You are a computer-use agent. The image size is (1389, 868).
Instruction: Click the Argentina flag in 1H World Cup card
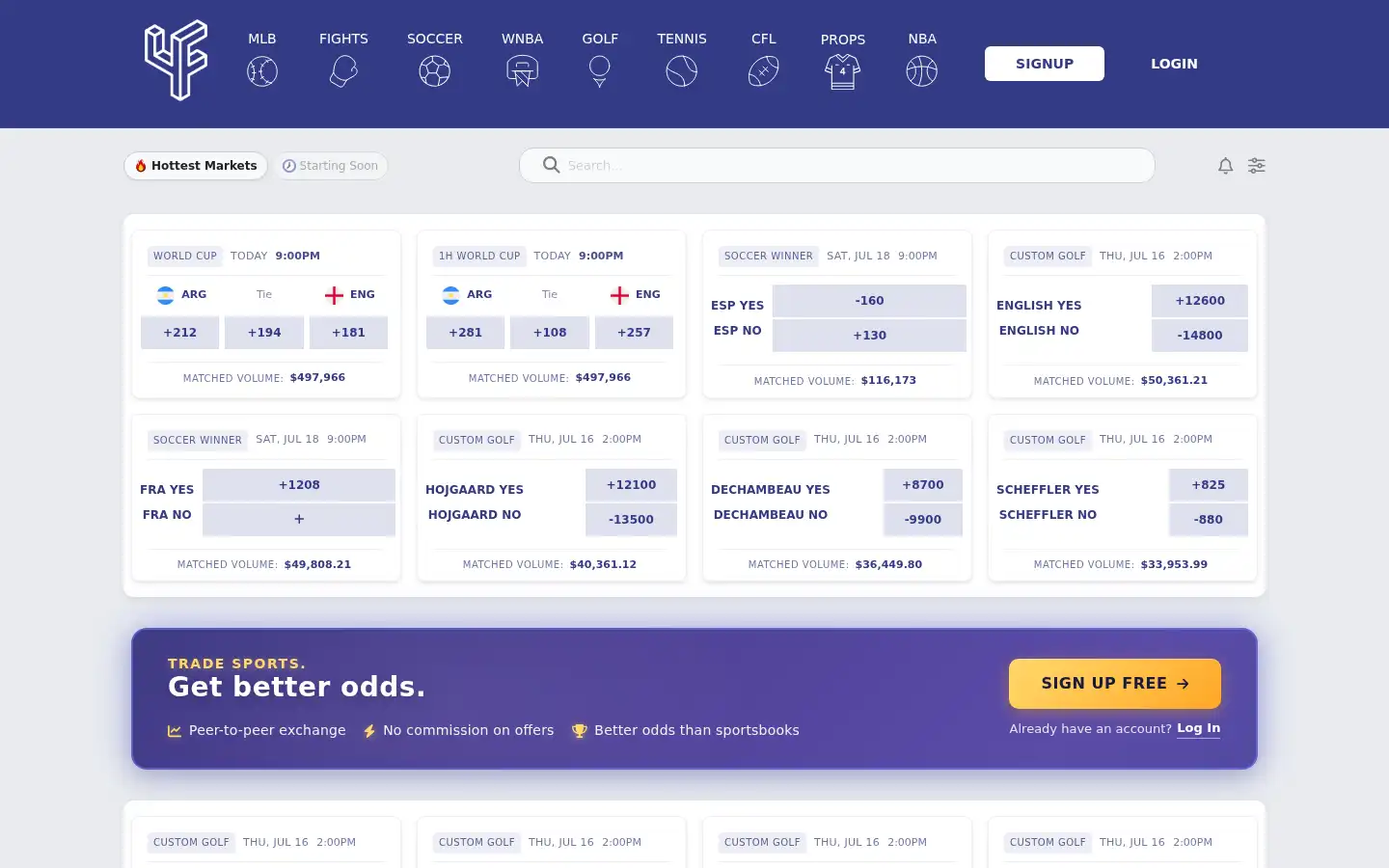click(x=450, y=295)
